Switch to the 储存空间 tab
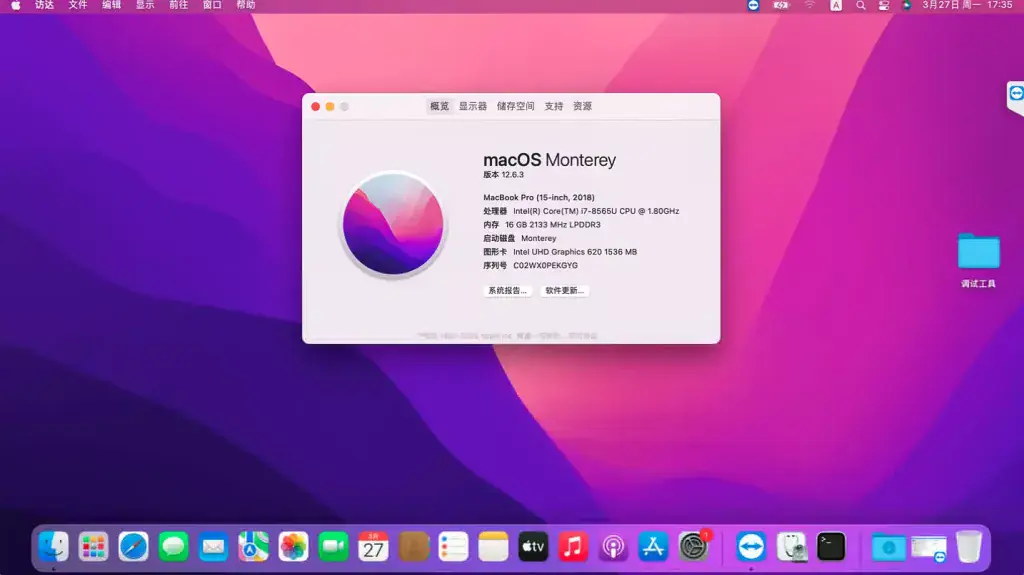This screenshot has height=575, width=1024. coord(515,106)
